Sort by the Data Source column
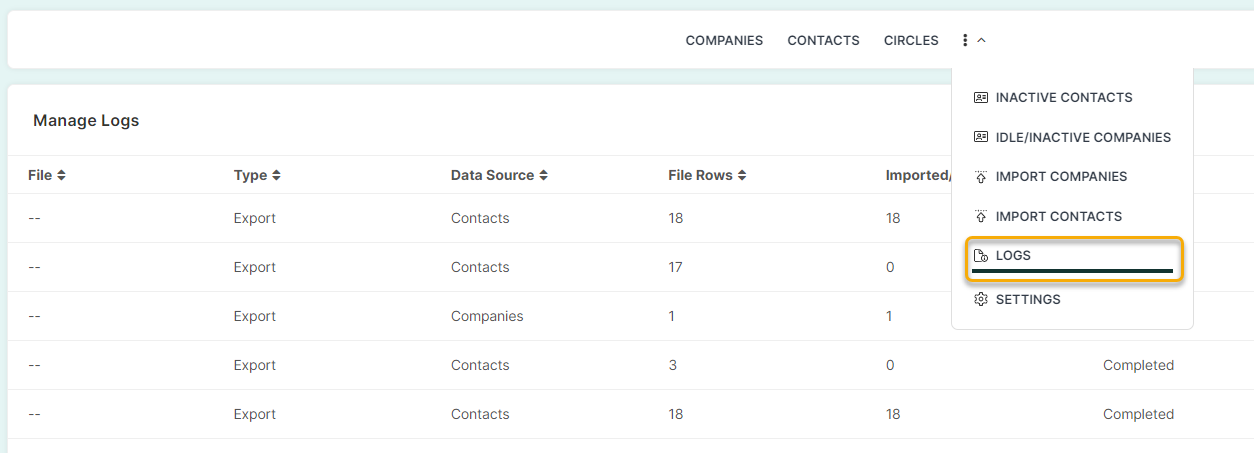 pyautogui.click(x=499, y=175)
